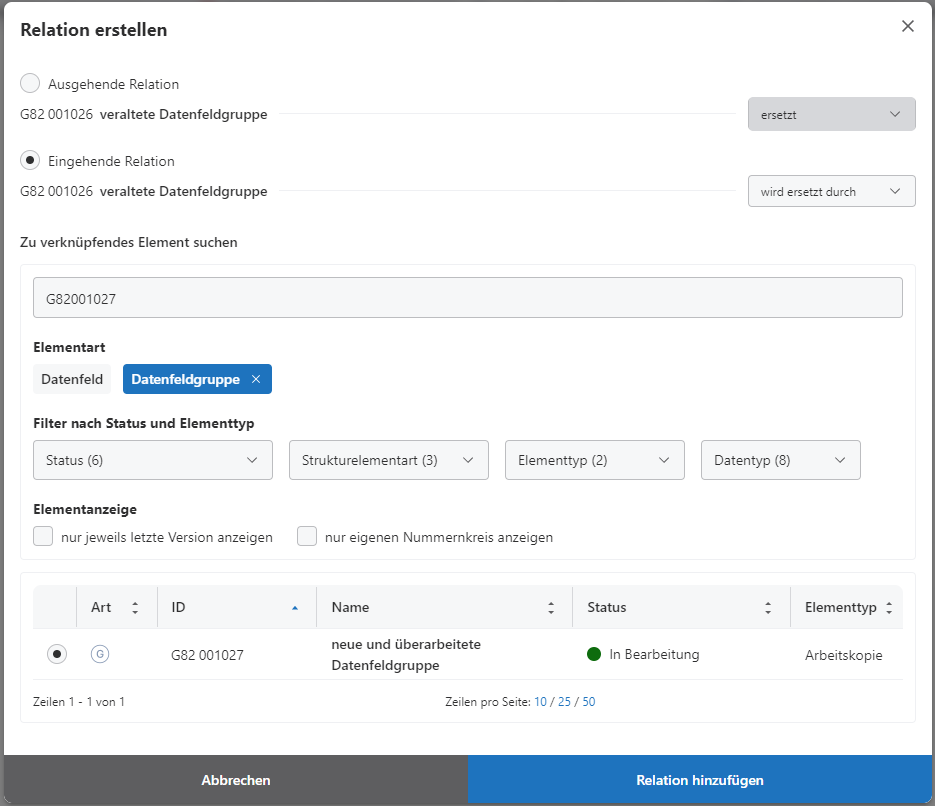This screenshot has height=806, width=935.
Task: Close the Relation erstellen dialog
Action: (x=907, y=27)
